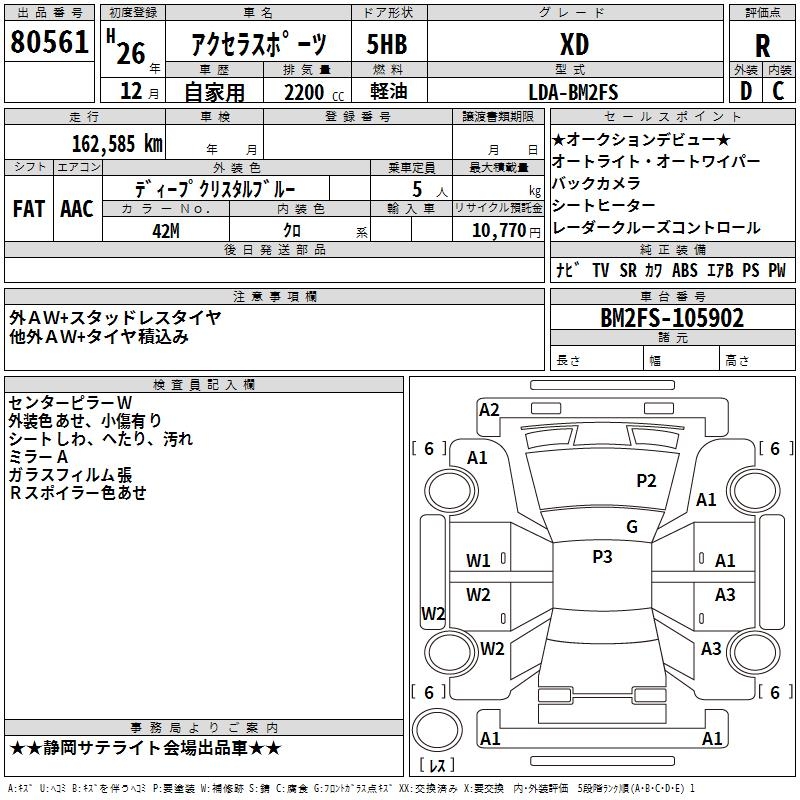Click the SR sunroof equipment label
800x800 pixels.
(x=628, y=270)
